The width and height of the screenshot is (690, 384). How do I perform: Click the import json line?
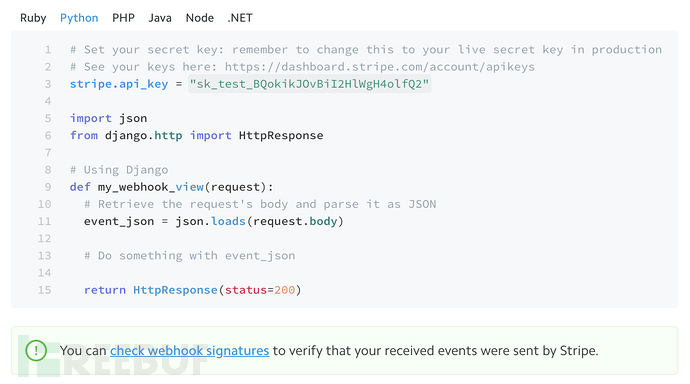tap(108, 118)
